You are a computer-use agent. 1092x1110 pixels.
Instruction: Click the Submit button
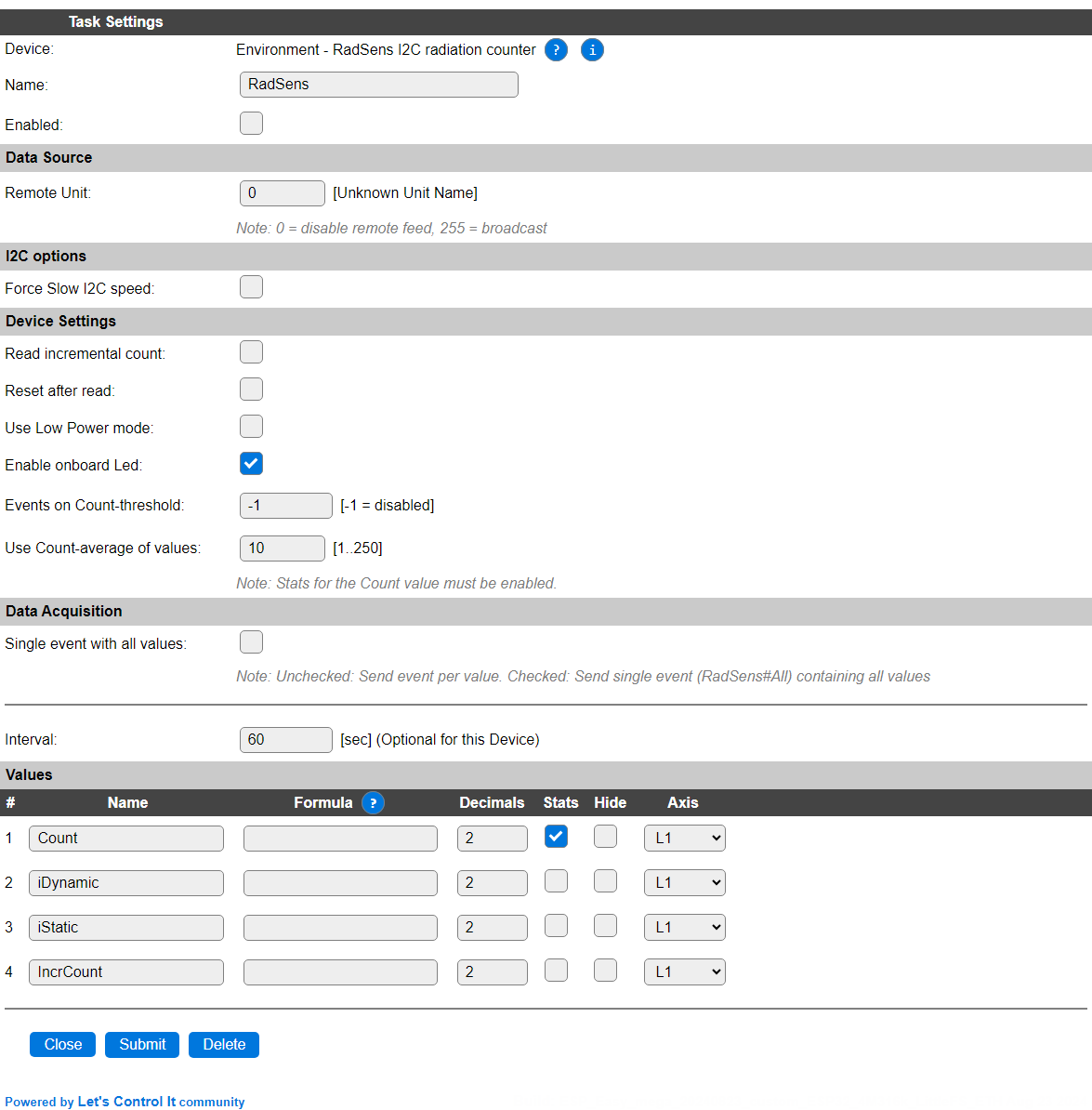(142, 1045)
